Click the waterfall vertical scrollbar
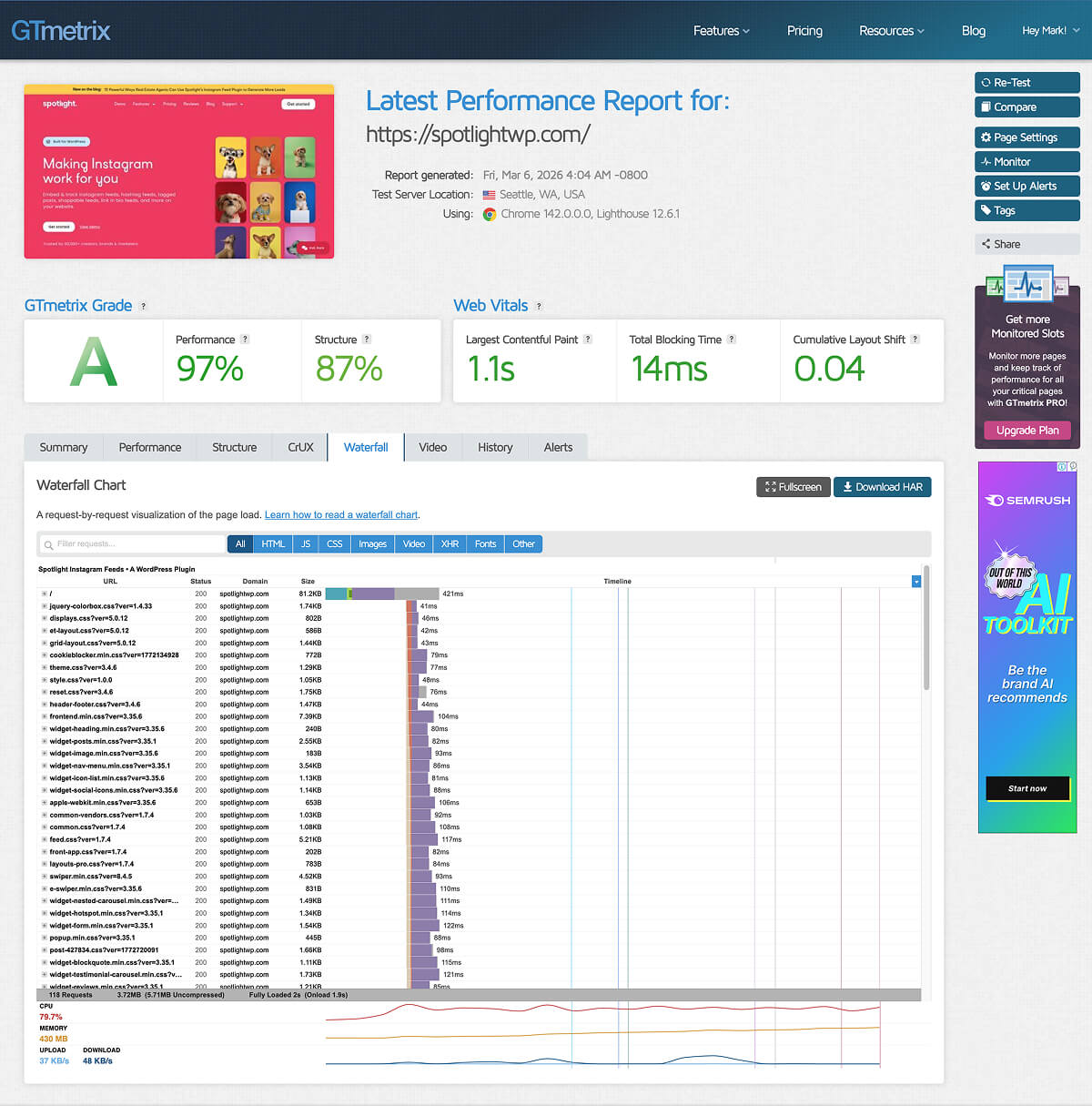Image resolution: width=1092 pixels, height=1106 pixels. pyautogui.click(x=926, y=628)
